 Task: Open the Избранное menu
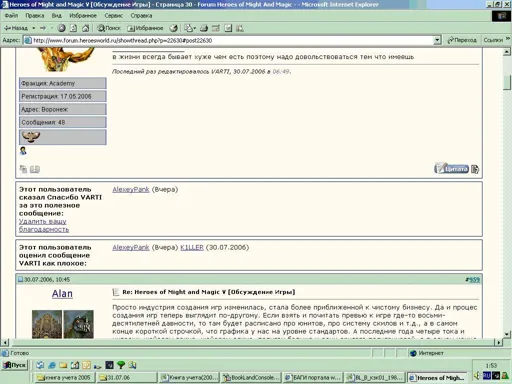83,15
